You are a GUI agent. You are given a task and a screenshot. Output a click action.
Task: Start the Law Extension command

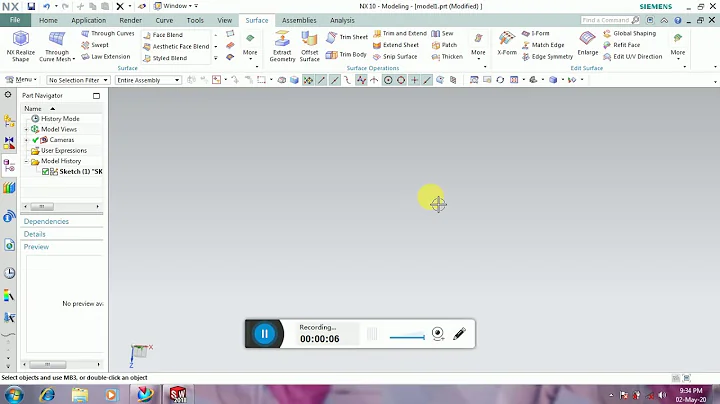(x=106, y=56)
